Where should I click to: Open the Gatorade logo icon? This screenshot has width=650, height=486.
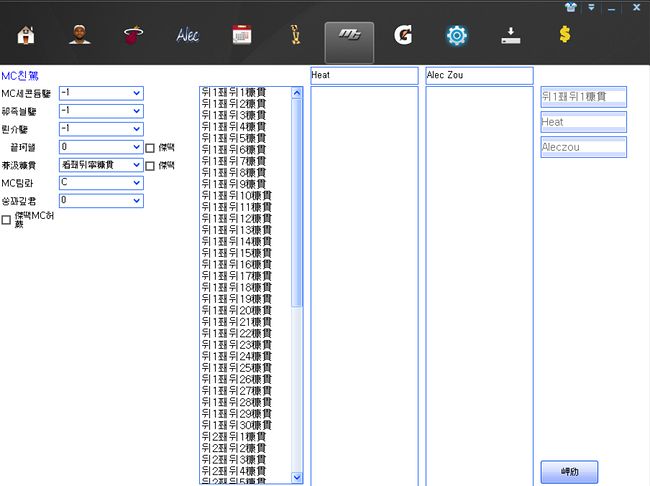coord(403,36)
